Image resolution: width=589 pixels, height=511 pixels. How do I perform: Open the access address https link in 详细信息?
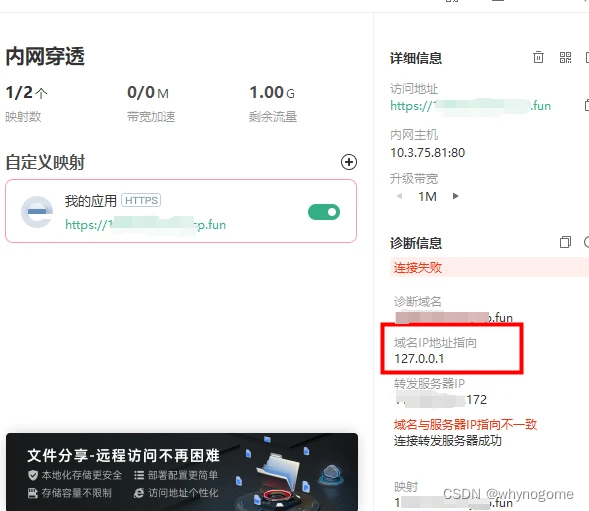coord(471,106)
